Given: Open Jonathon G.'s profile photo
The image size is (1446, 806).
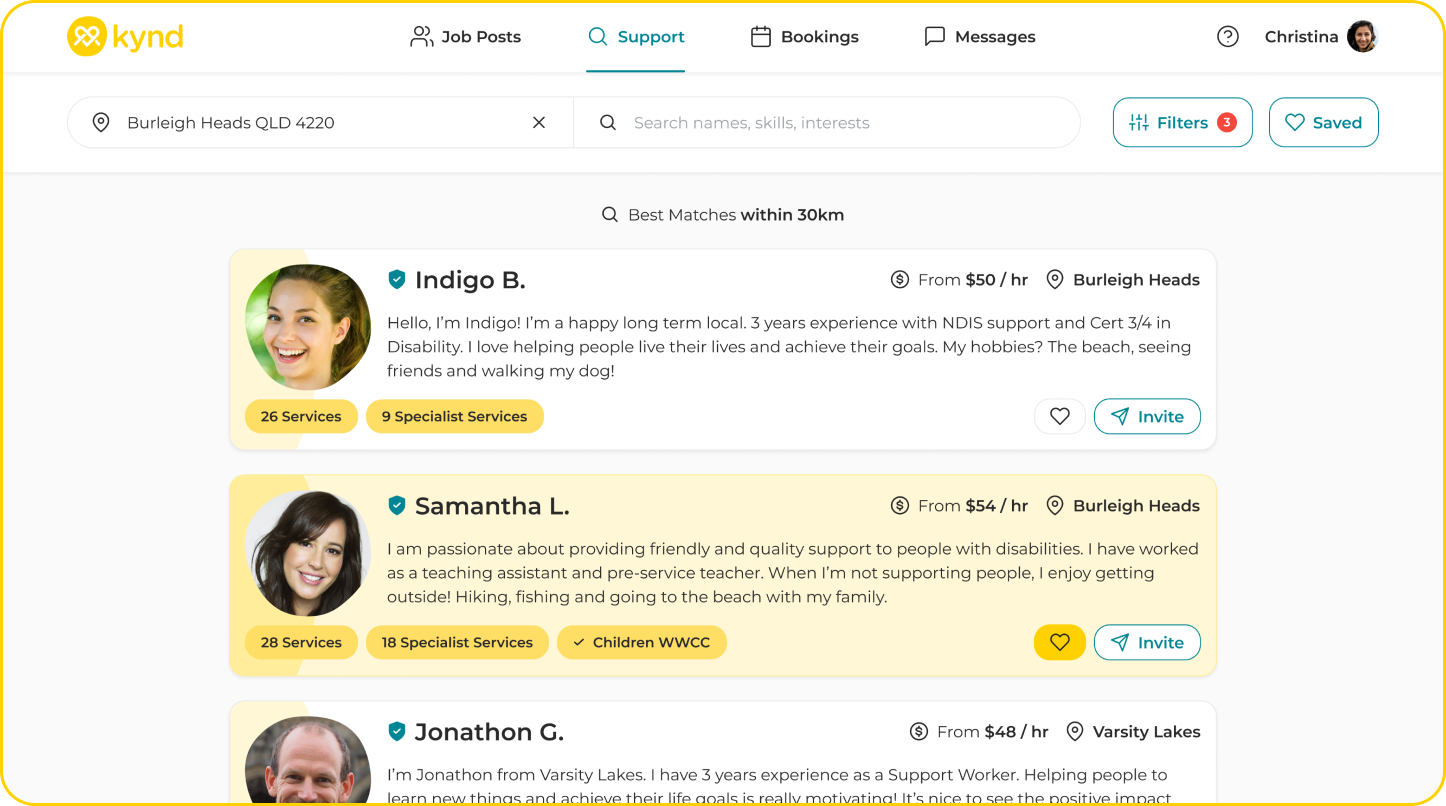Looking at the screenshot, I should [x=308, y=761].
